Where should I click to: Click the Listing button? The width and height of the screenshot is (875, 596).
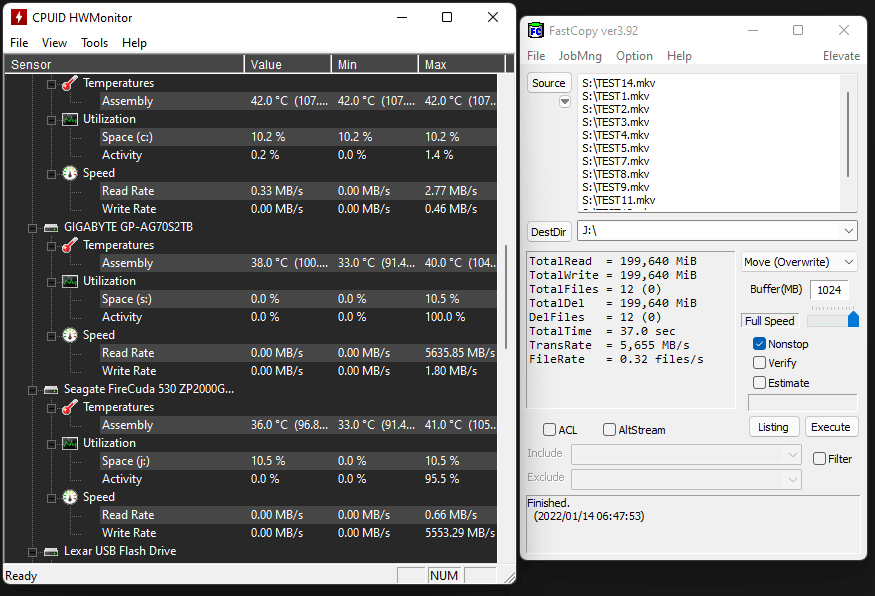tap(773, 427)
